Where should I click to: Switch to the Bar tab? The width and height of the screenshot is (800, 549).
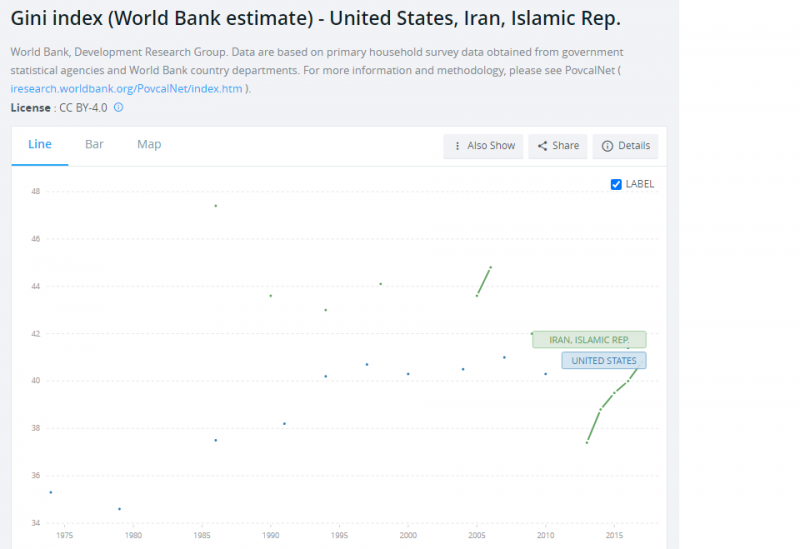(x=94, y=144)
